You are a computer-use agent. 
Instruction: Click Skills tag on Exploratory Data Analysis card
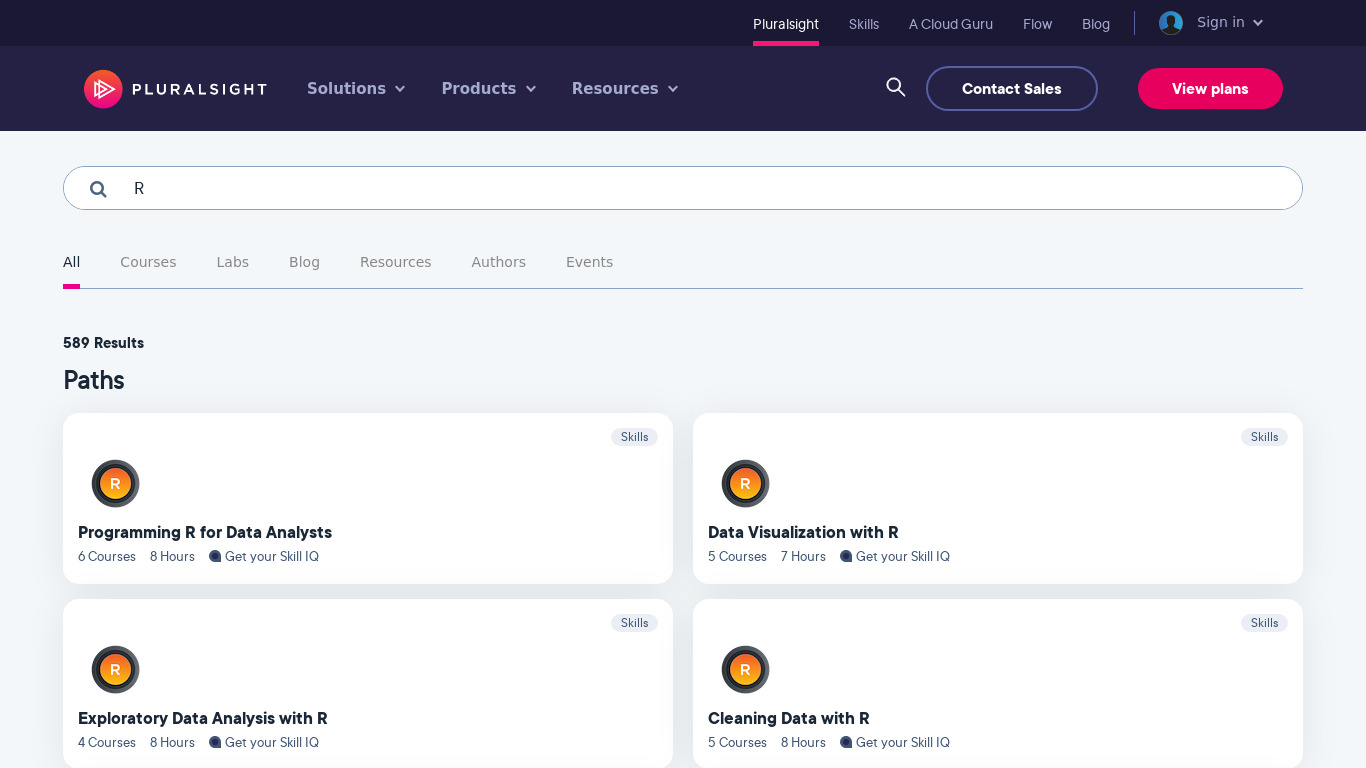point(634,623)
